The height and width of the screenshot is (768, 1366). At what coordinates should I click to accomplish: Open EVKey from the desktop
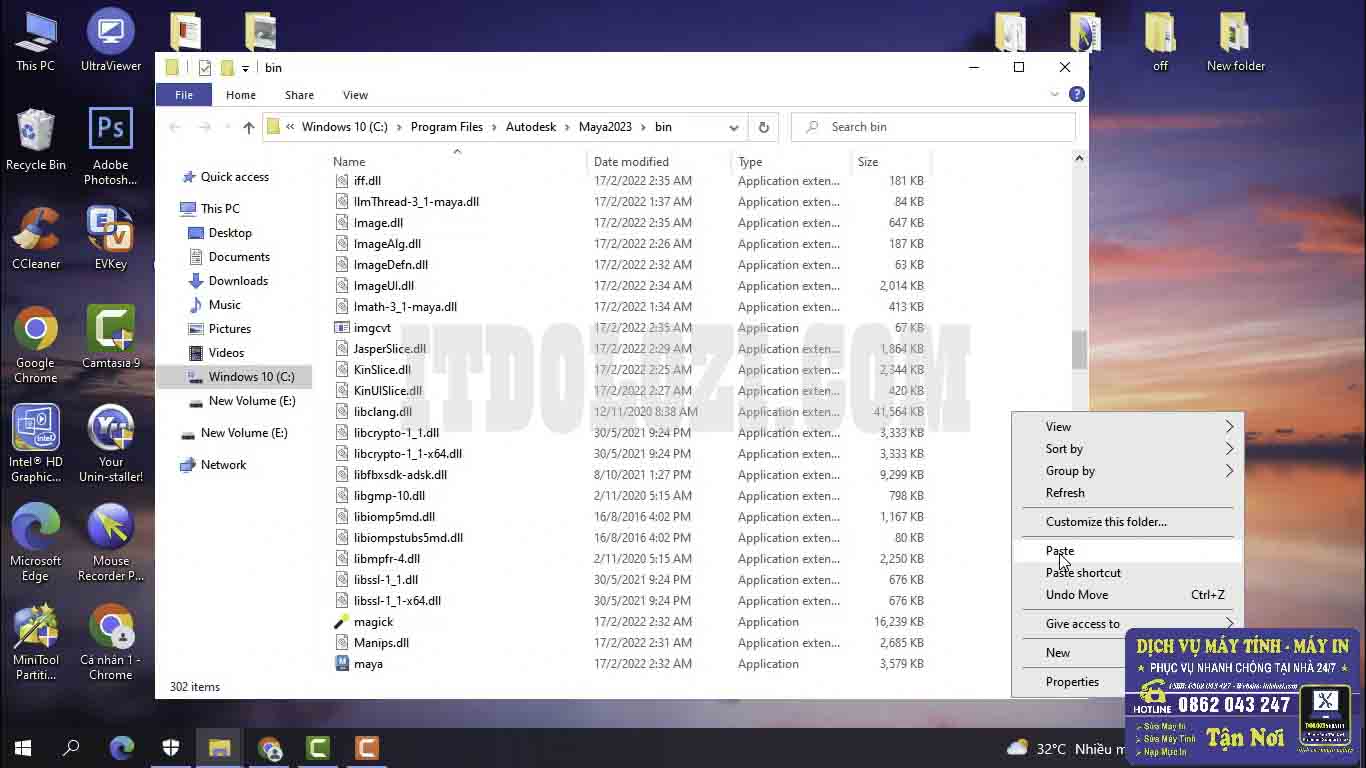coord(110,228)
